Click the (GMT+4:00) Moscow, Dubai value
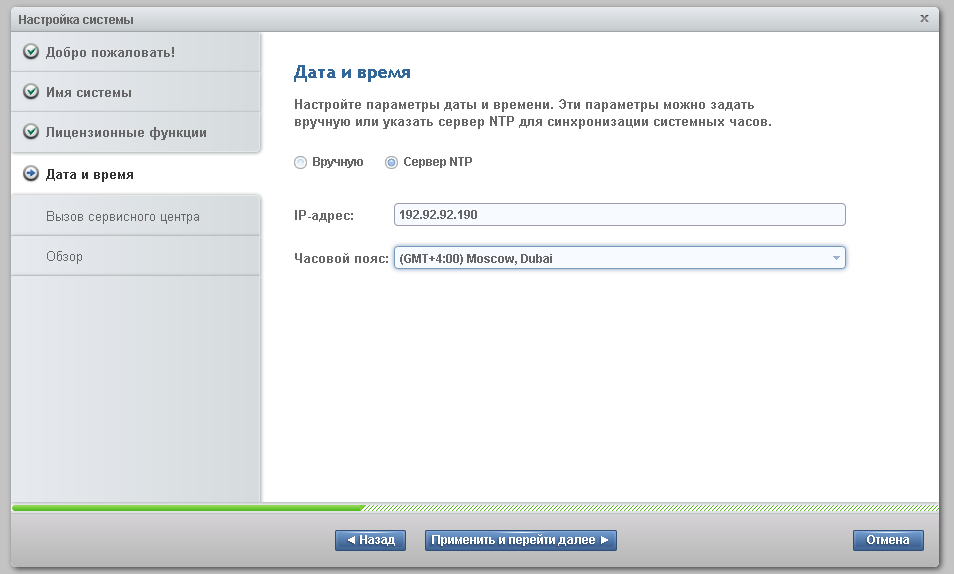The height and width of the screenshot is (574, 954). click(476, 259)
